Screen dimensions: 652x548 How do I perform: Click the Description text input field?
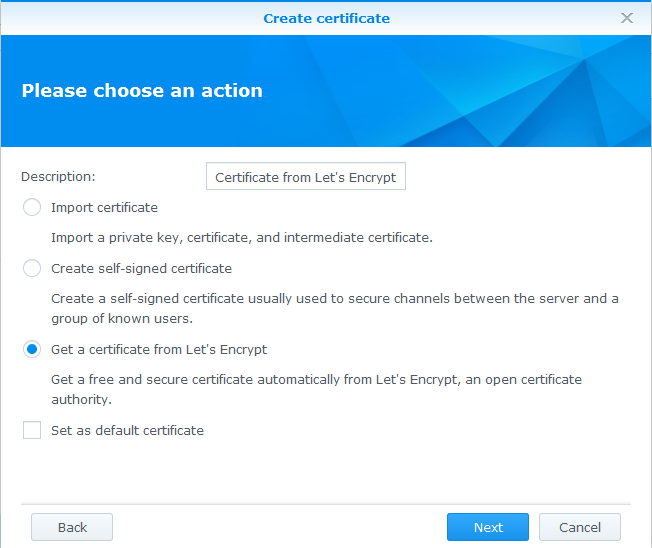point(305,177)
